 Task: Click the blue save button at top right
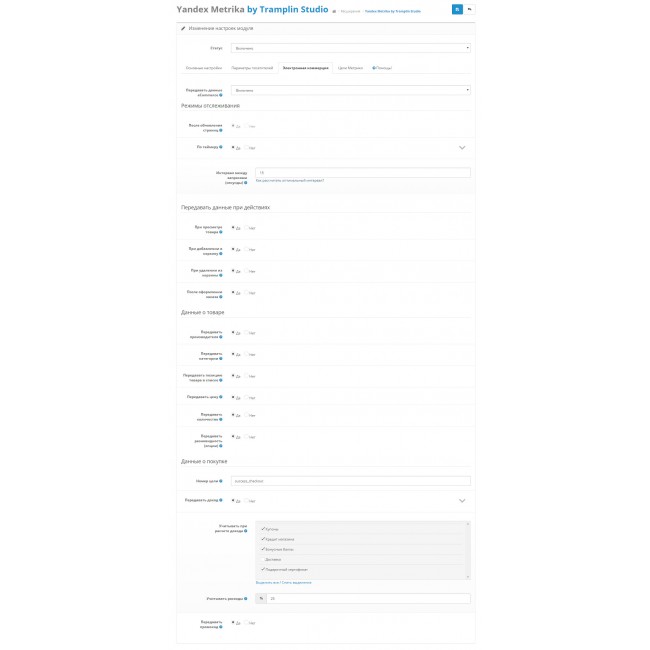[457, 9]
